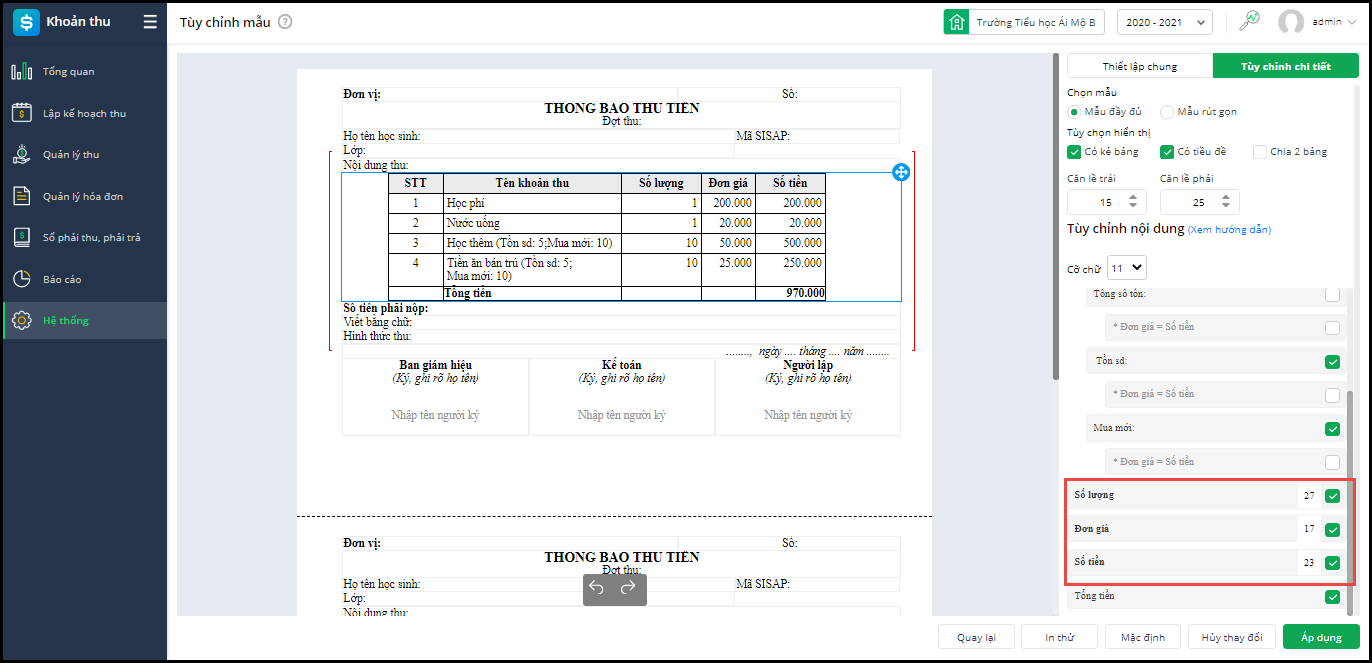The image size is (1372, 663).
Task: Enable Tổng số tồn checkbox
Action: 1332,294
